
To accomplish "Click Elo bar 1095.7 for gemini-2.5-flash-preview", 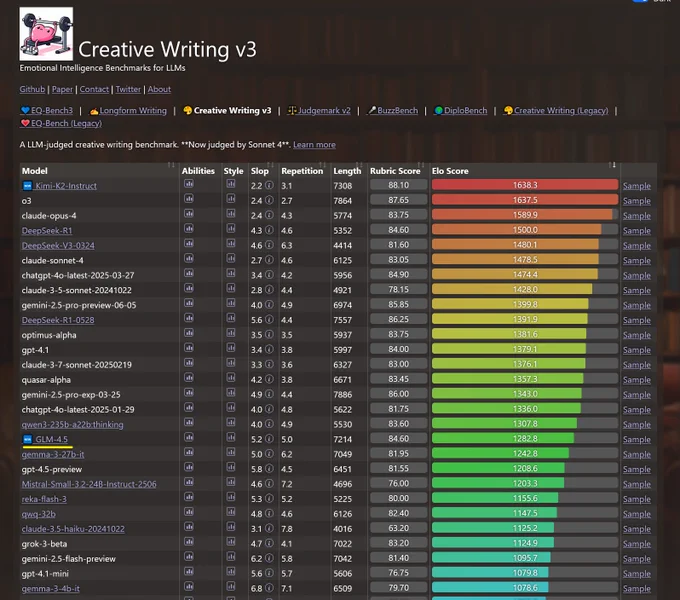I will coord(525,558).
